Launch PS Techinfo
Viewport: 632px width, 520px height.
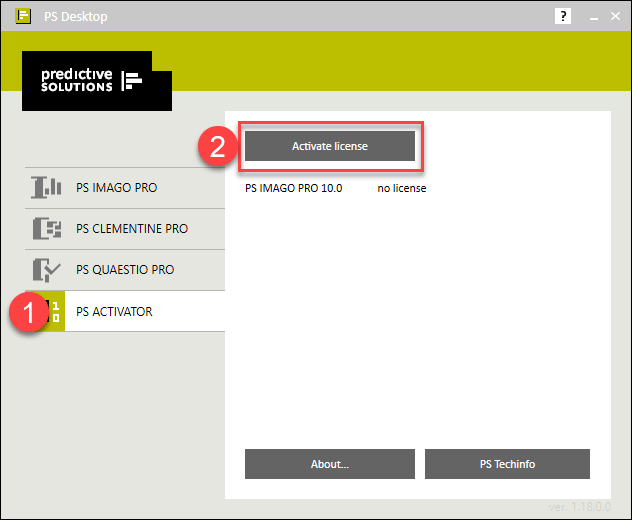507,464
